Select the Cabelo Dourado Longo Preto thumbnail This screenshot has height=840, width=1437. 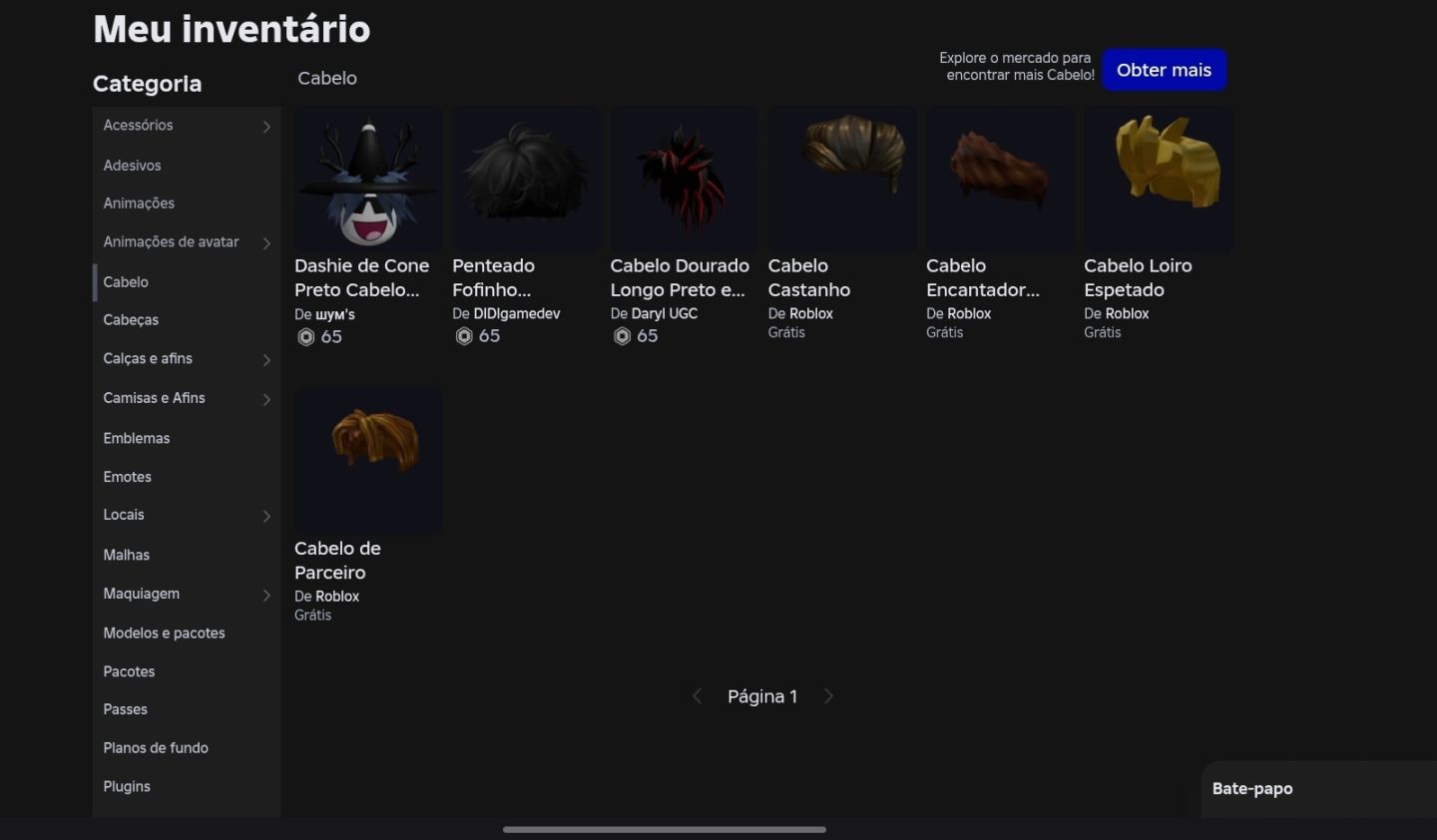click(x=685, y=179)
